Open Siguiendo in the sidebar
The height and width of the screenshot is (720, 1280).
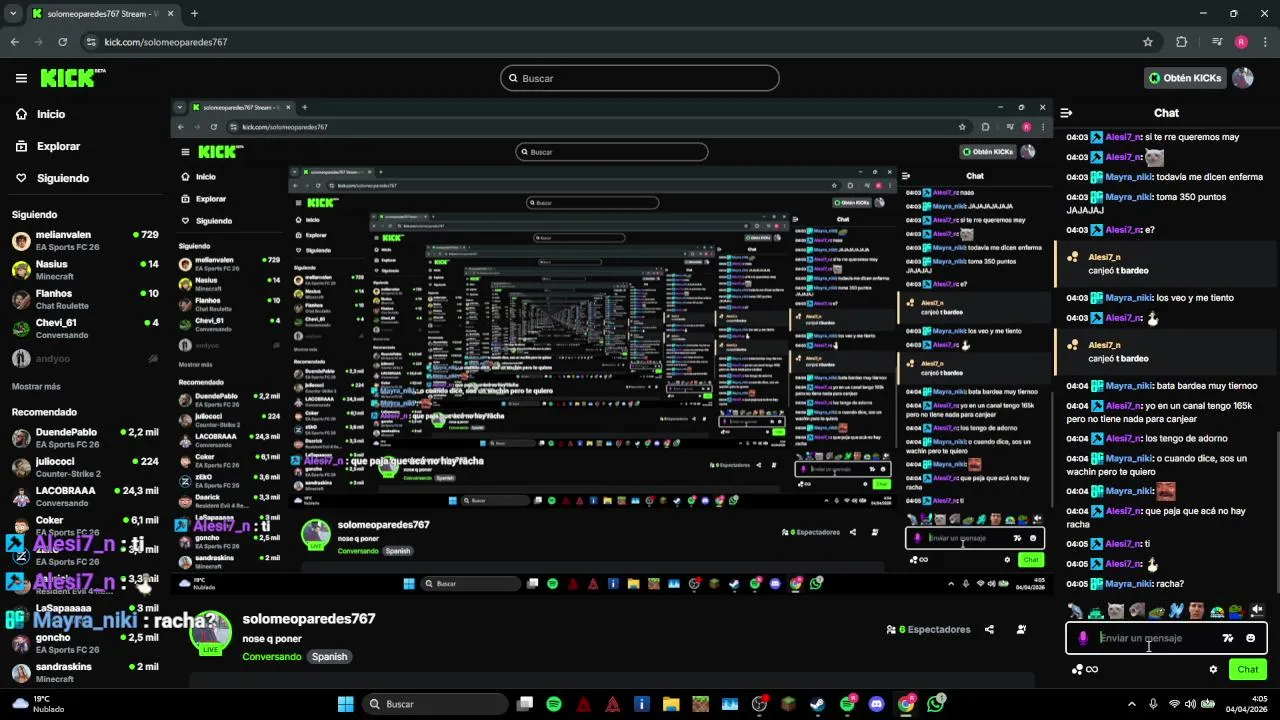(x=52, y=178)
